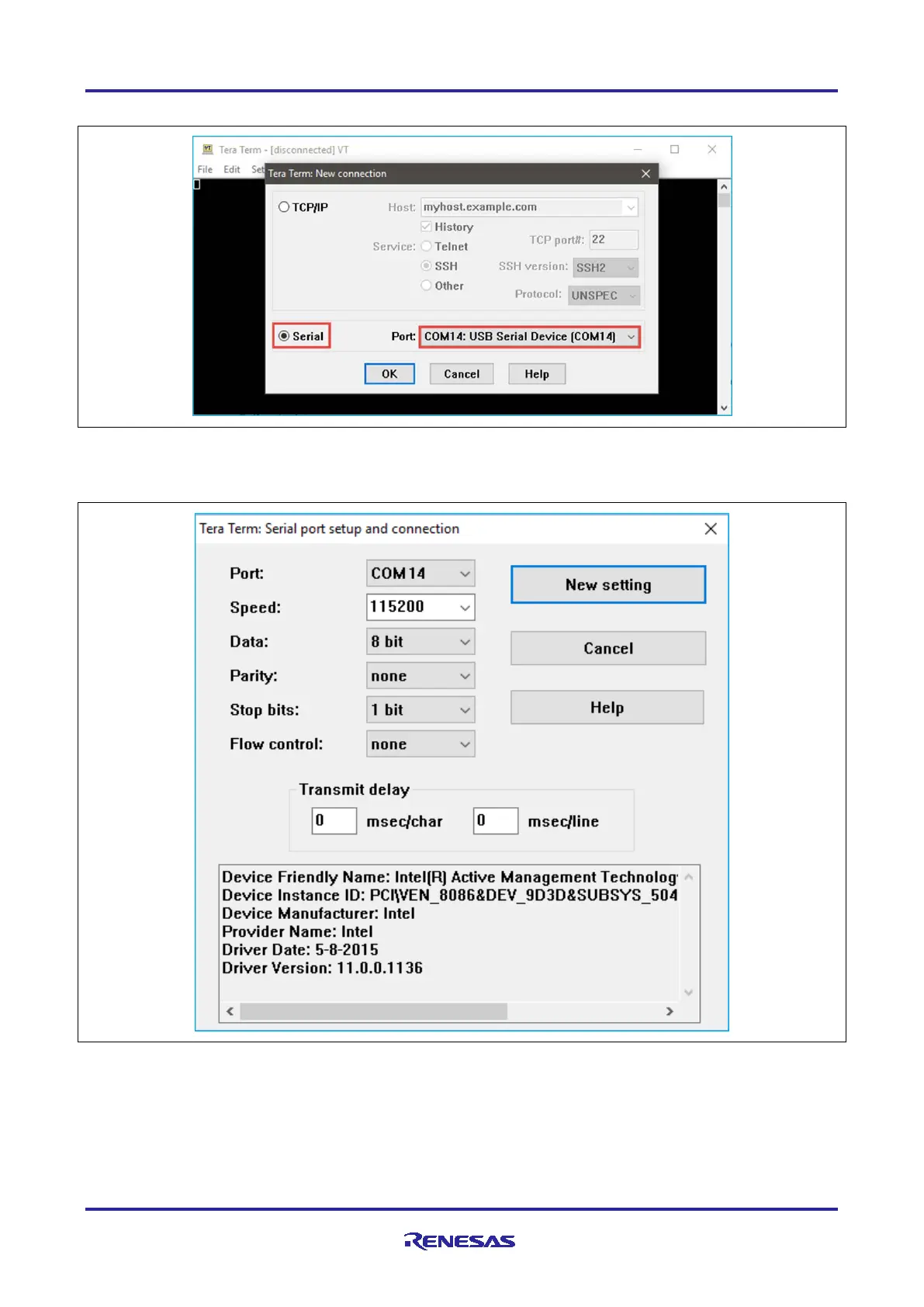The image size is (924, 1307).
Task: Click the device info scroll-right arrow
Action: point(670,1011)
